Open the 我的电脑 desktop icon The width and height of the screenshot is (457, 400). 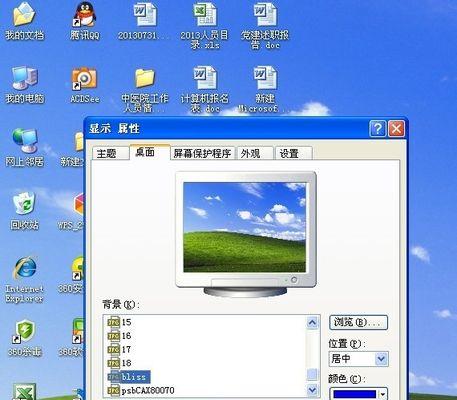pyautogui.click(x=24, y=78)
